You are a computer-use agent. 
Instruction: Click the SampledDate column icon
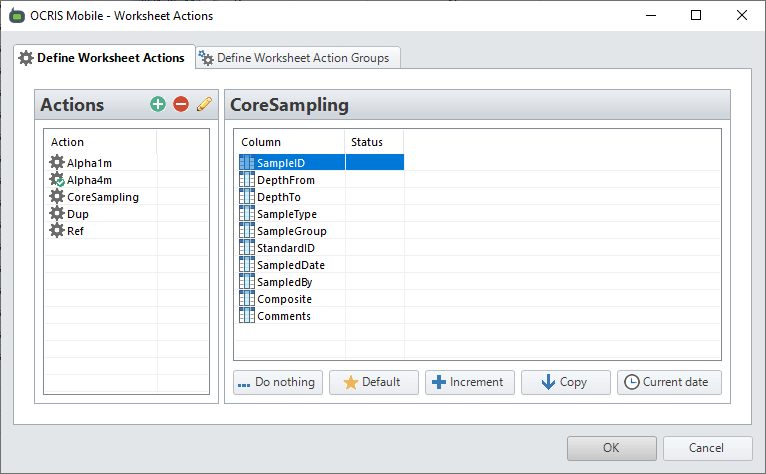click(247, 265)
